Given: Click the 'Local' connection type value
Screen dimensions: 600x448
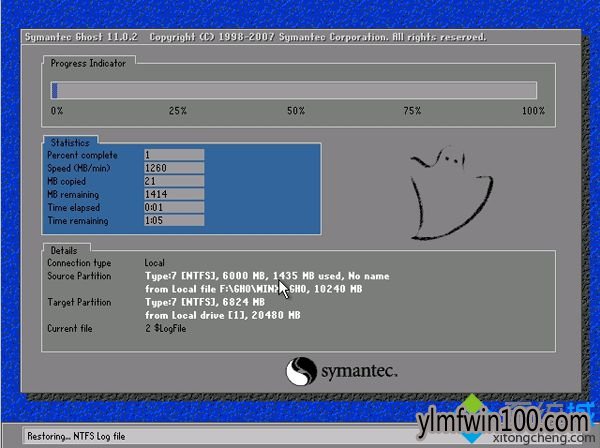Looking at the screenshot, I should [155, 263].
